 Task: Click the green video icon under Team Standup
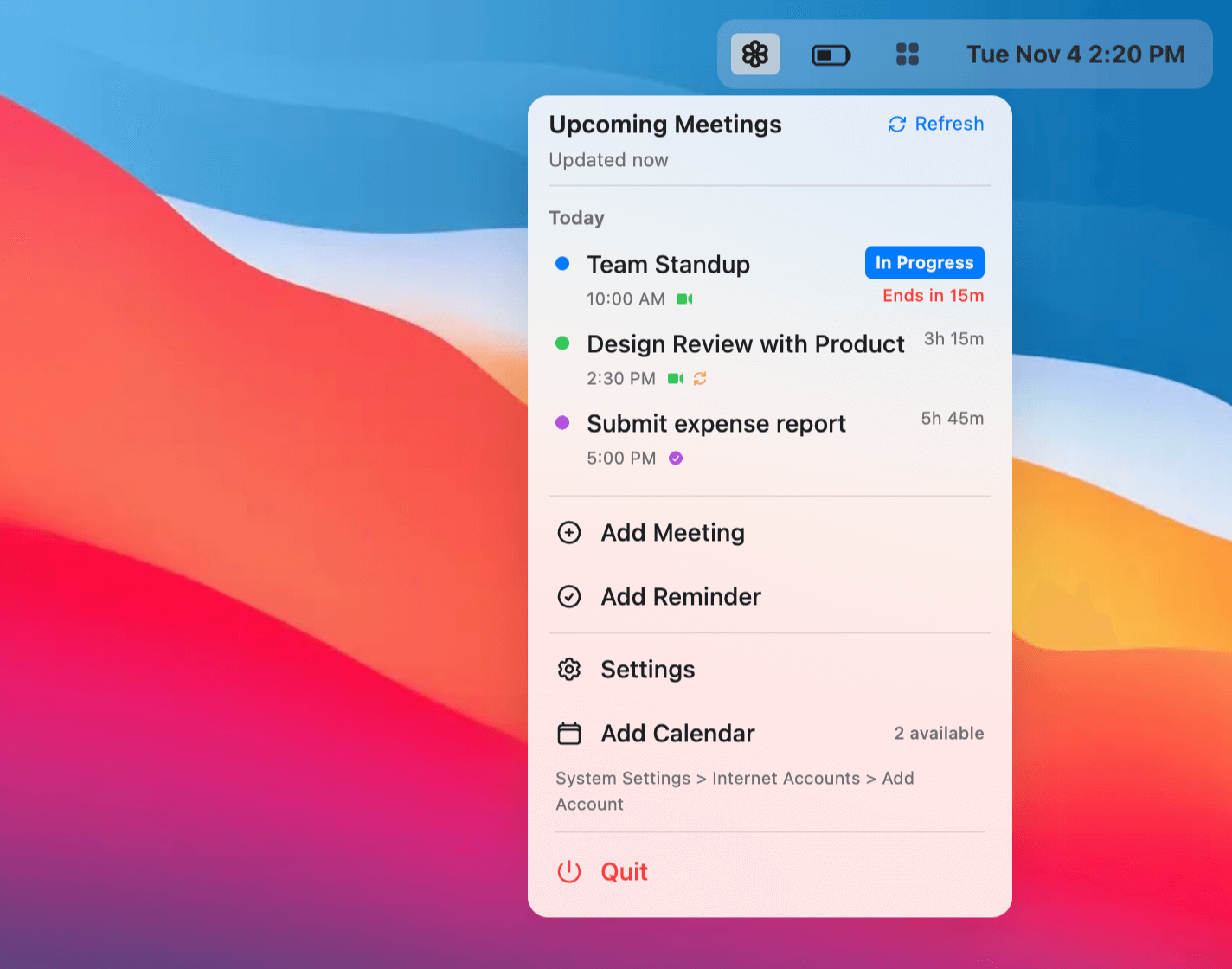[684, 299]
